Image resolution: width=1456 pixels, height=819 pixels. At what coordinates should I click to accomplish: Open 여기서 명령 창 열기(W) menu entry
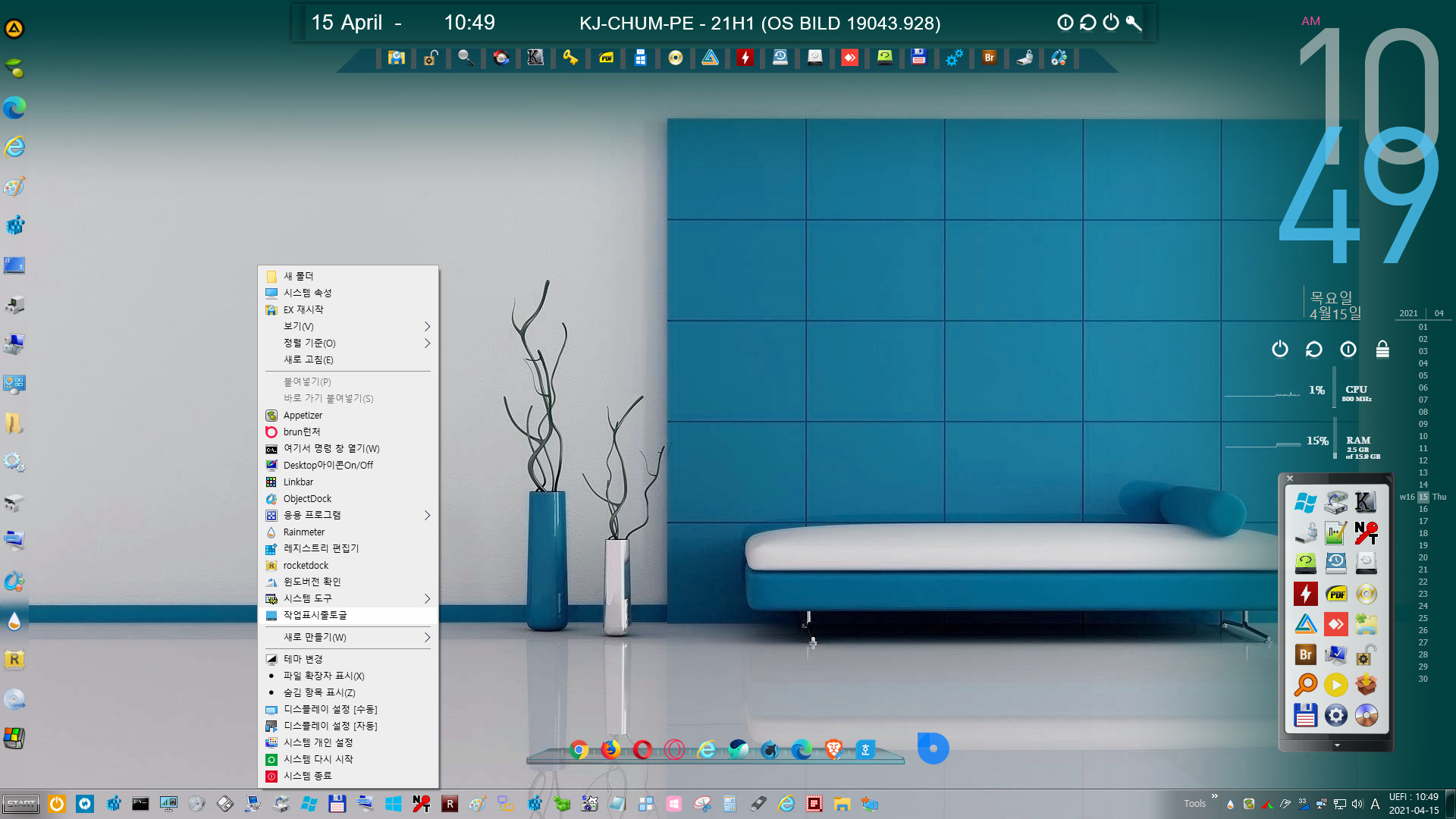pyautogui.click(x=348, y=448)
